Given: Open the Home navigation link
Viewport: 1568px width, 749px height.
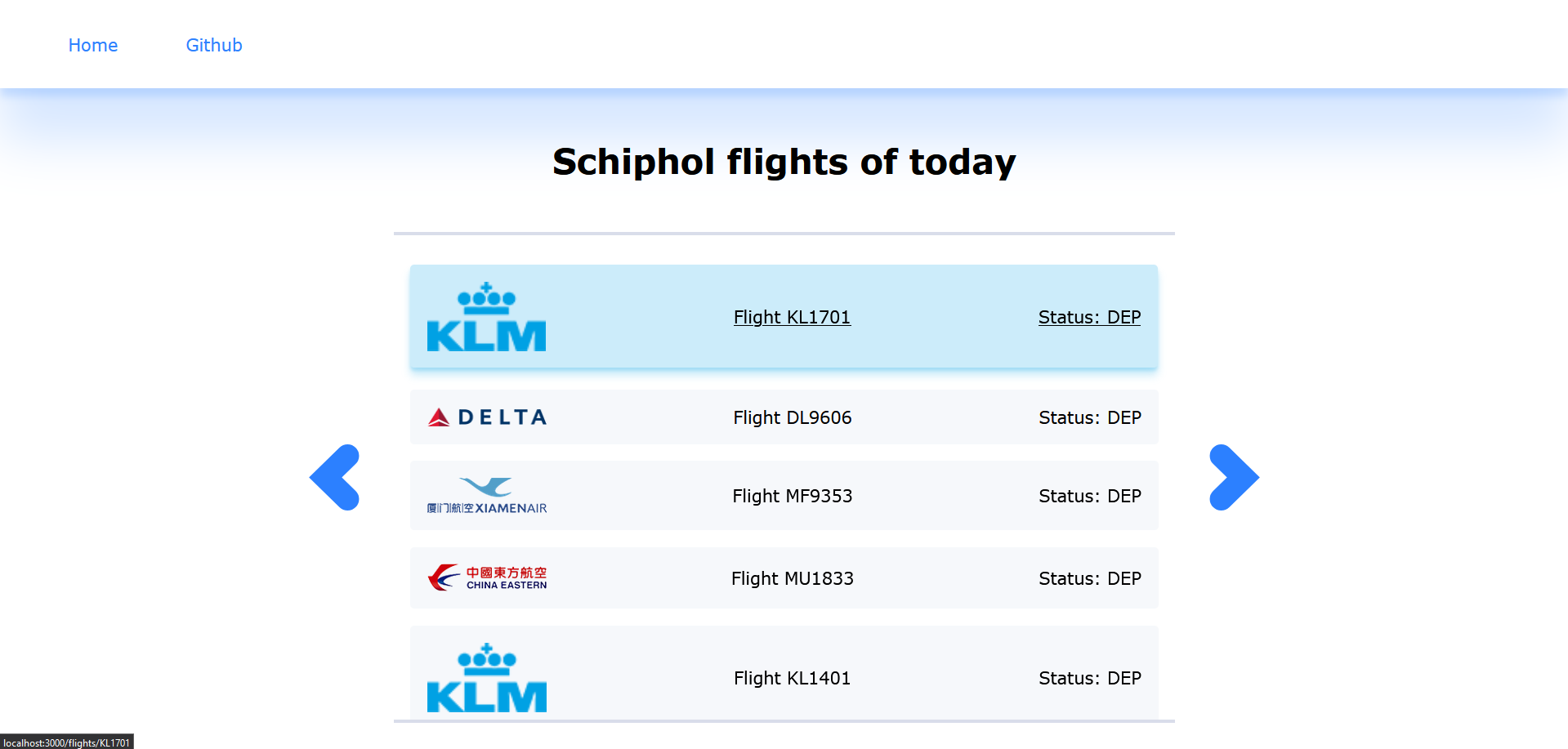Looking at the screenshot, I should point(93,45).
